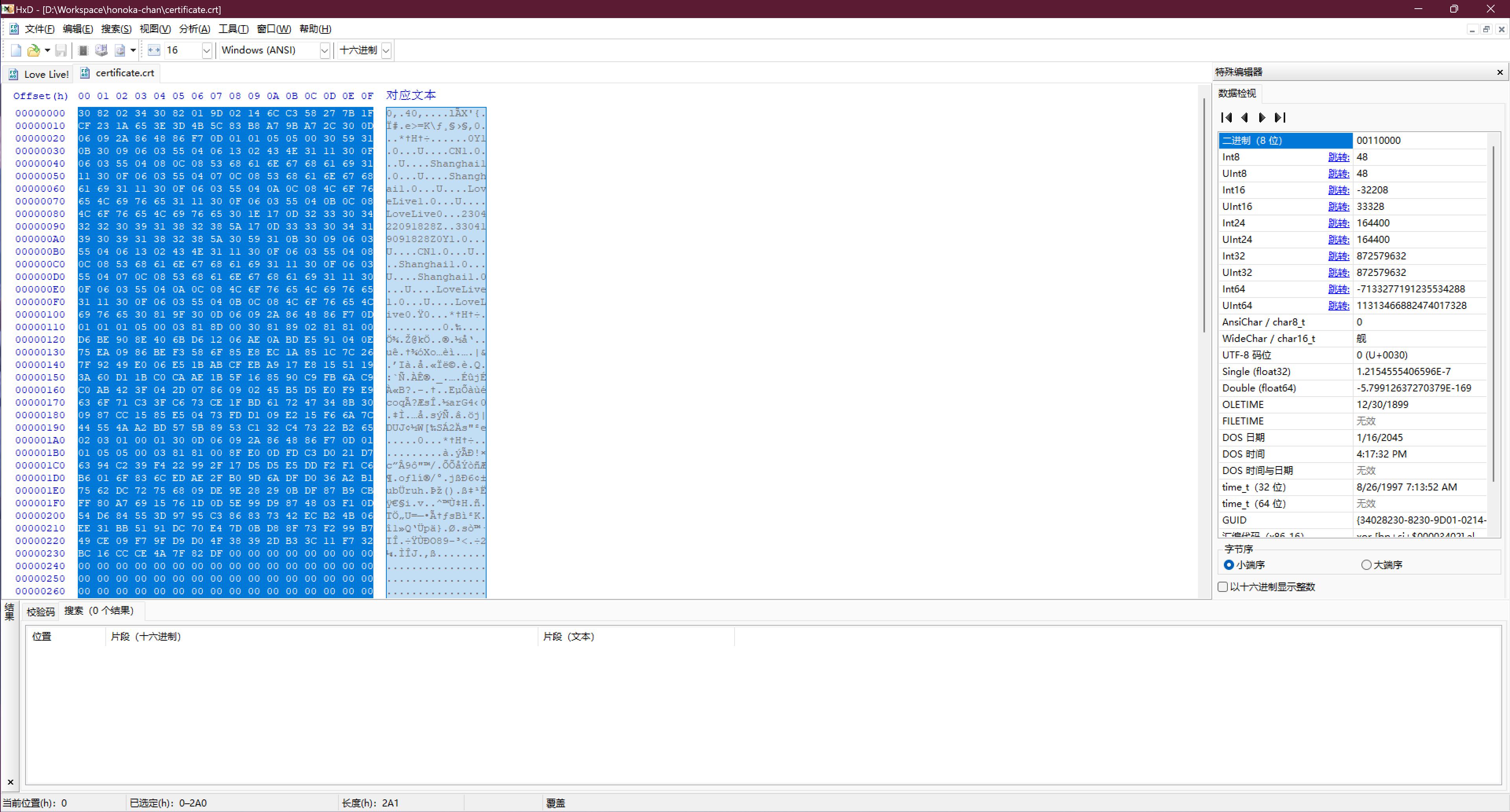The image size is (1510, 812).
Task: Click the New file icon in toolbar
Action: click(x=16, y=50)
